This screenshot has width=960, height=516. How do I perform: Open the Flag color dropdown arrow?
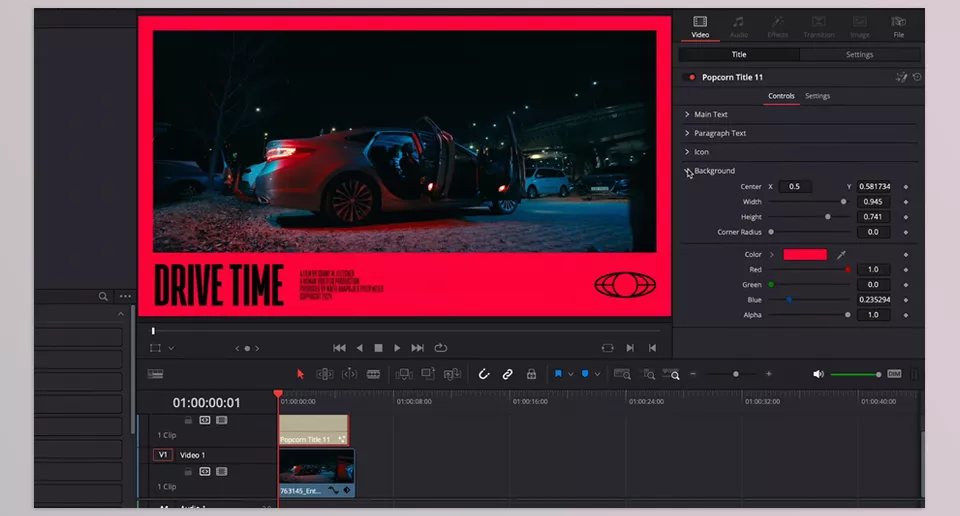[x=571, y=374]
